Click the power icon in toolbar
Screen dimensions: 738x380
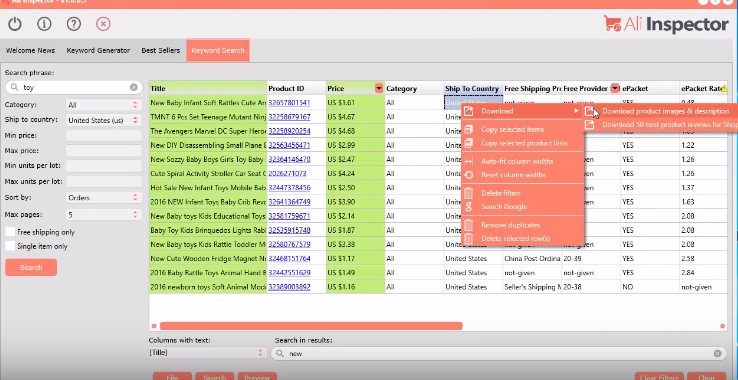pyautogui.click(x=15, y=24)
